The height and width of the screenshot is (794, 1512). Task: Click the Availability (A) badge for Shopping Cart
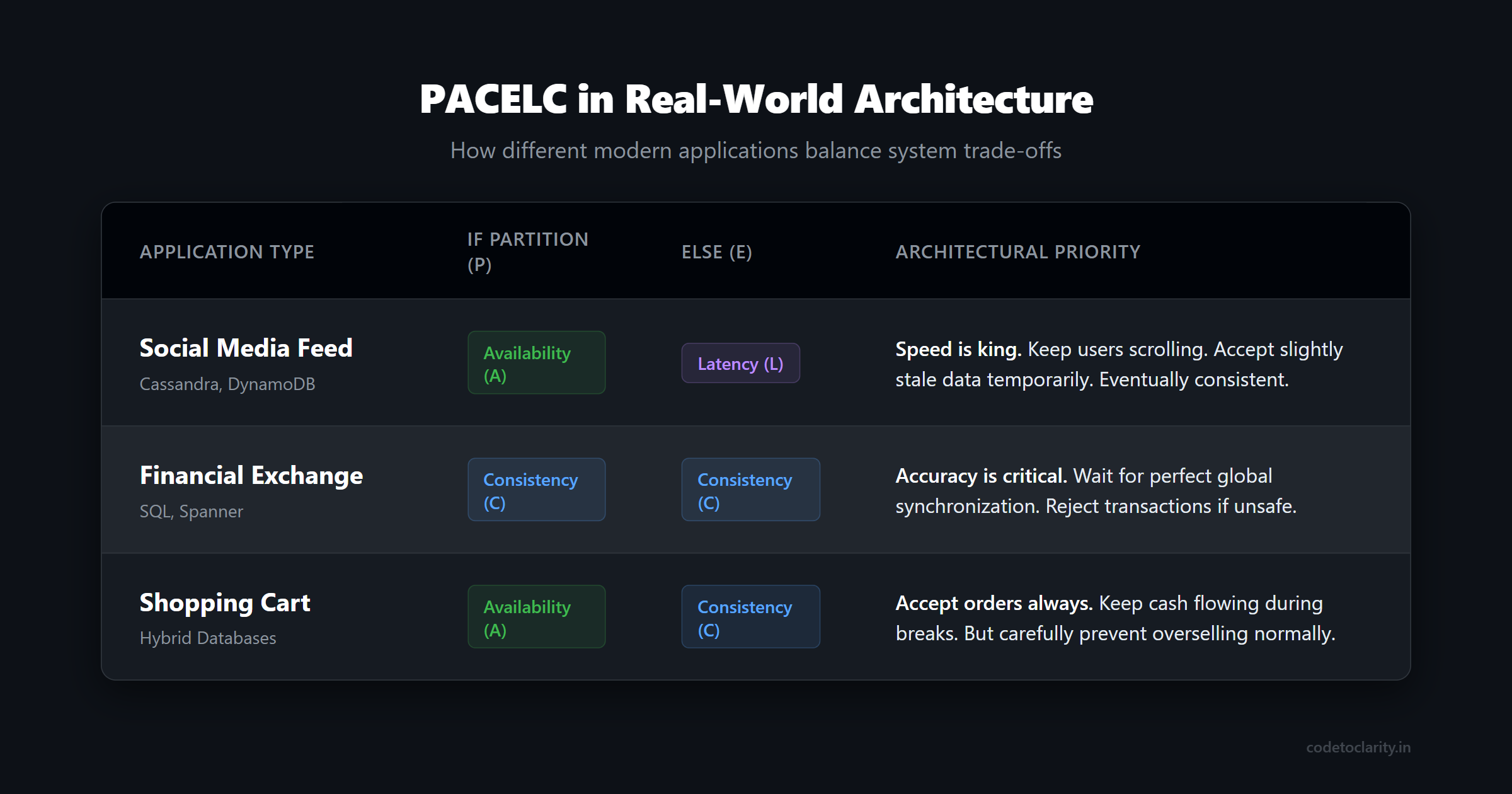tap(536, 617)
